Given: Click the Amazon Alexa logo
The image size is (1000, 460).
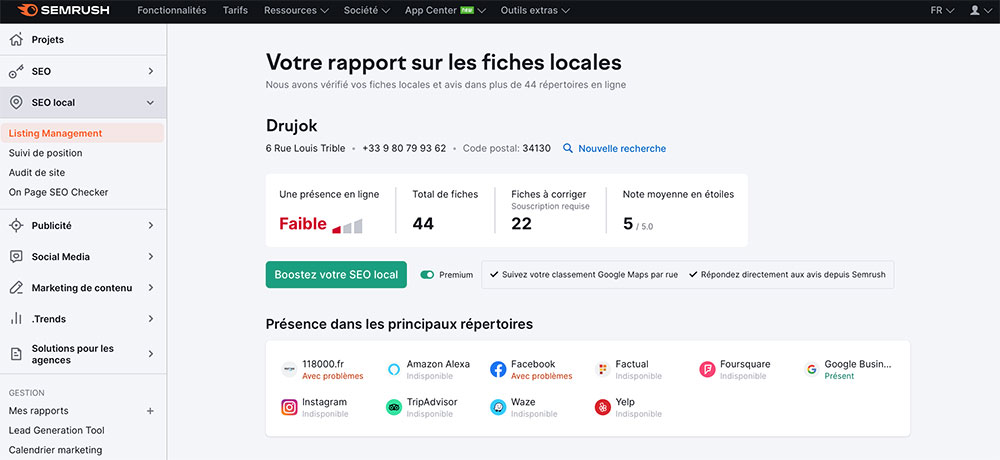Looking at the screenshot, I should tap(394, 369).
